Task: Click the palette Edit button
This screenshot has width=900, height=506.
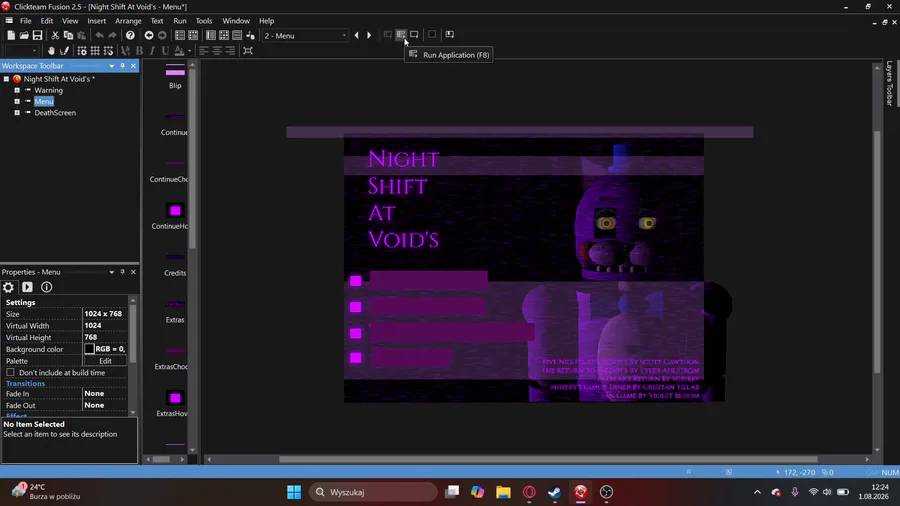Action: click(x=105, y=361)
